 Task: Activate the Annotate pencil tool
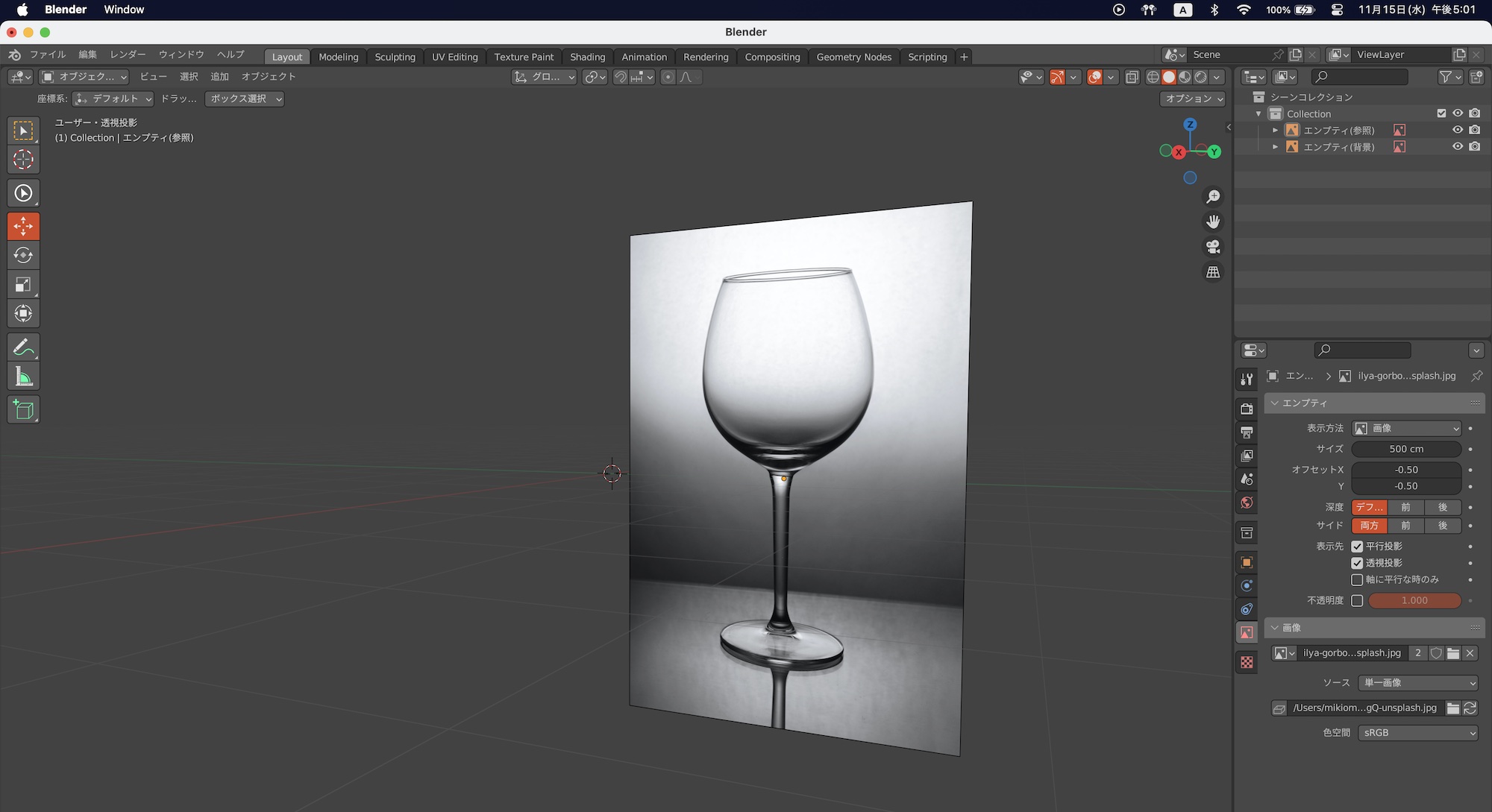23,347
